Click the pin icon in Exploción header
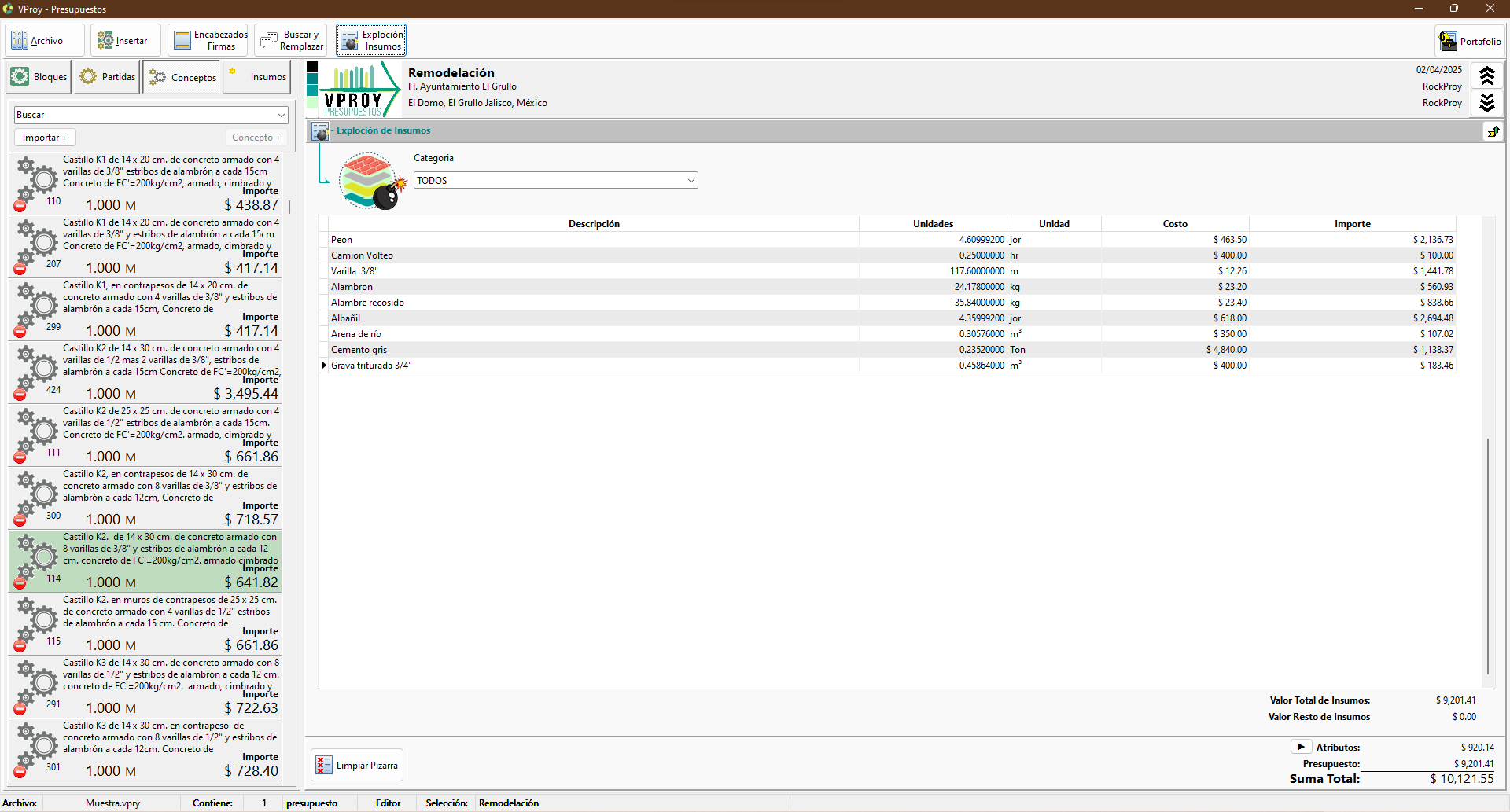1510x812 pixels. (1493, 131)
